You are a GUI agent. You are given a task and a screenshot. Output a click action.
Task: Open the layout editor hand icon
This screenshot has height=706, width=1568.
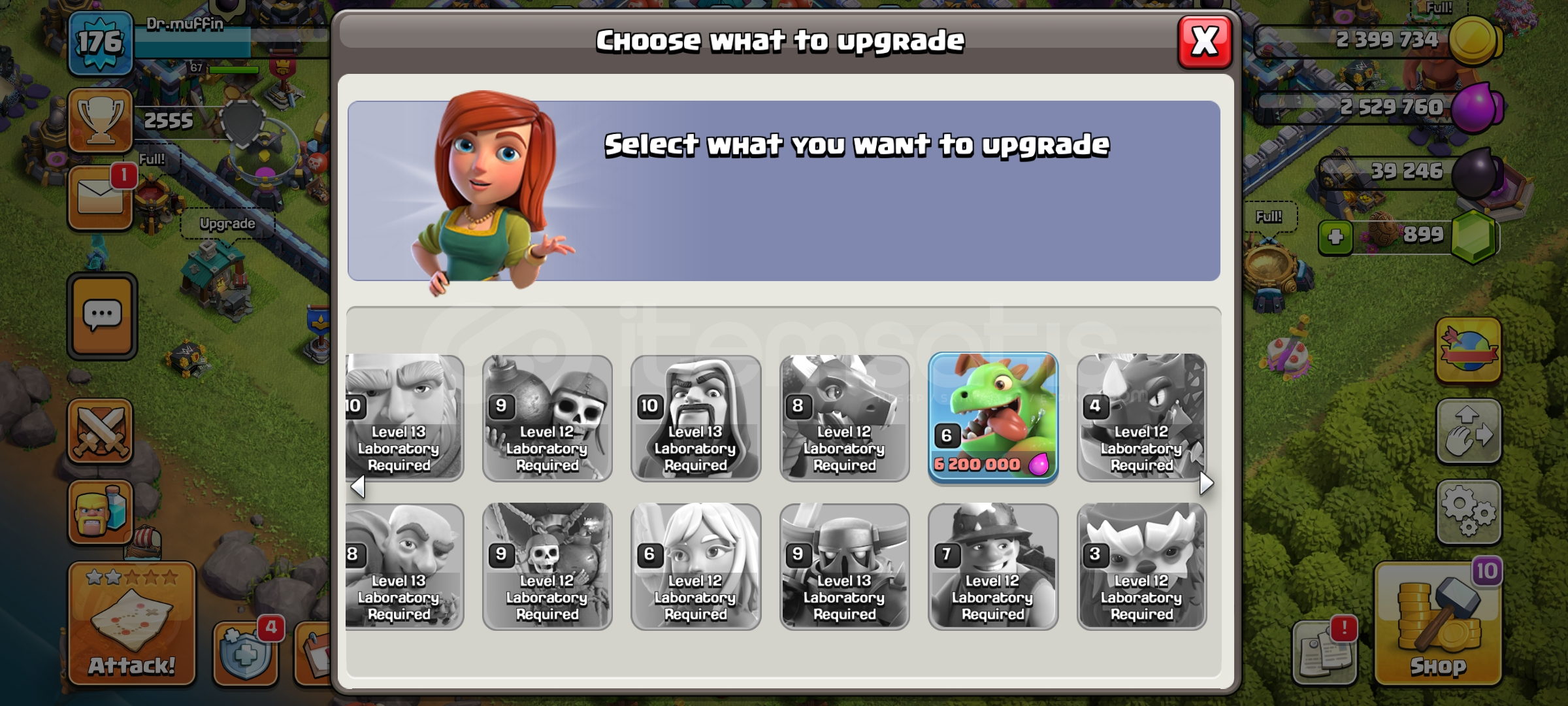click(1468, 431)
